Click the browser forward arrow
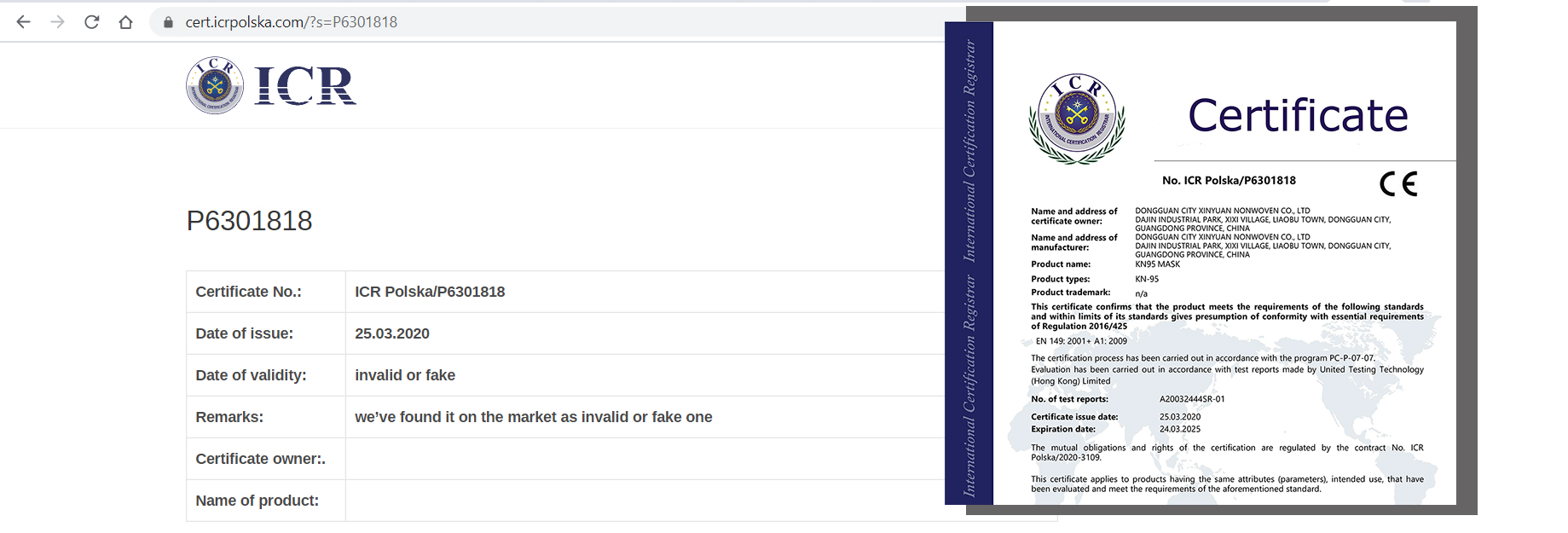The width and height of the screenshot is (1568, 533). point(57,22)
